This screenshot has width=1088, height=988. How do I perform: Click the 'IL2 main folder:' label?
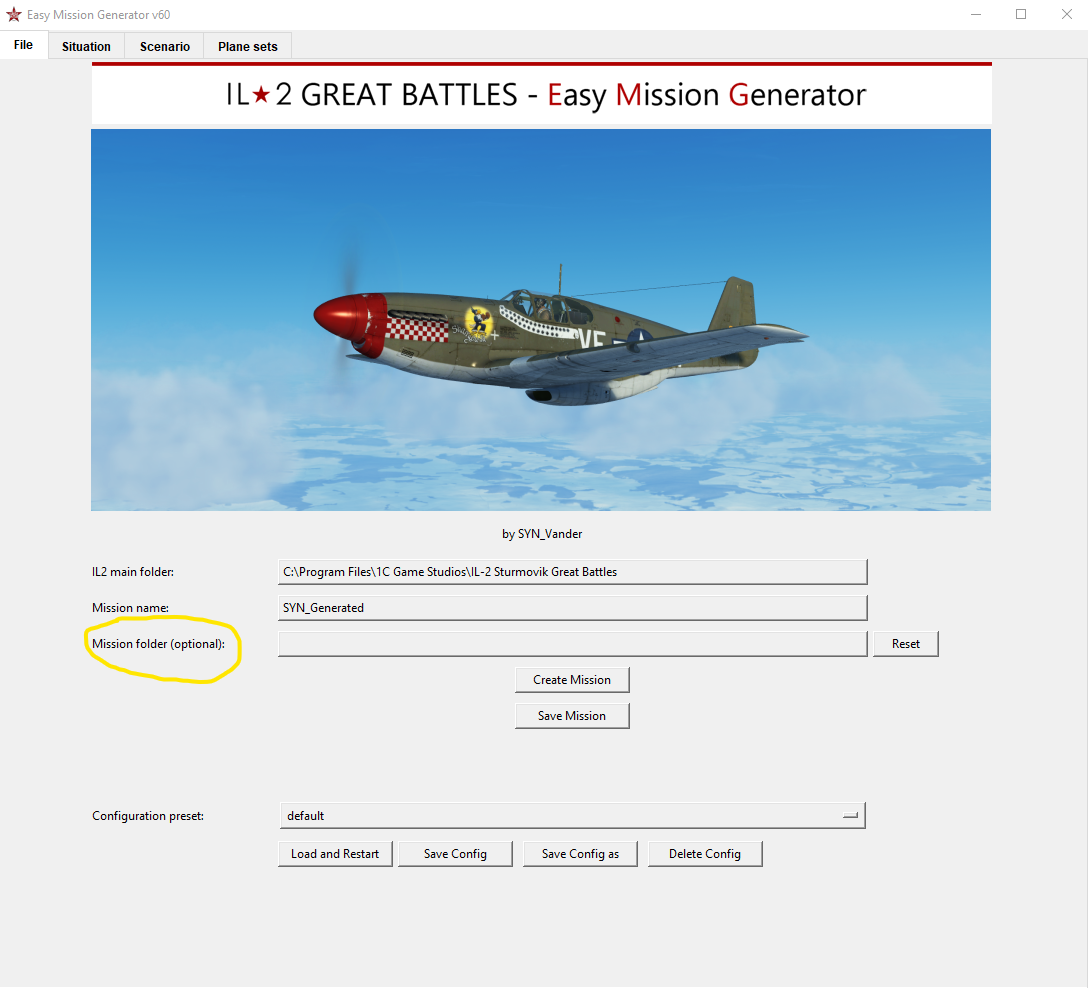click(133, 572)
